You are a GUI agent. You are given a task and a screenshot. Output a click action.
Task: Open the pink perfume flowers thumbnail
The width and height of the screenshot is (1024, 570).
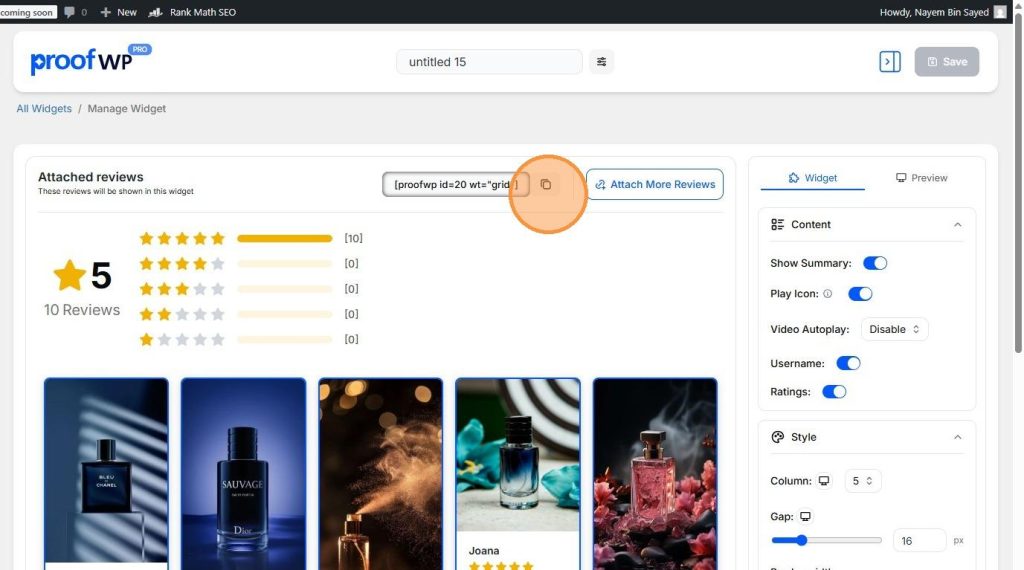[654, 473]
